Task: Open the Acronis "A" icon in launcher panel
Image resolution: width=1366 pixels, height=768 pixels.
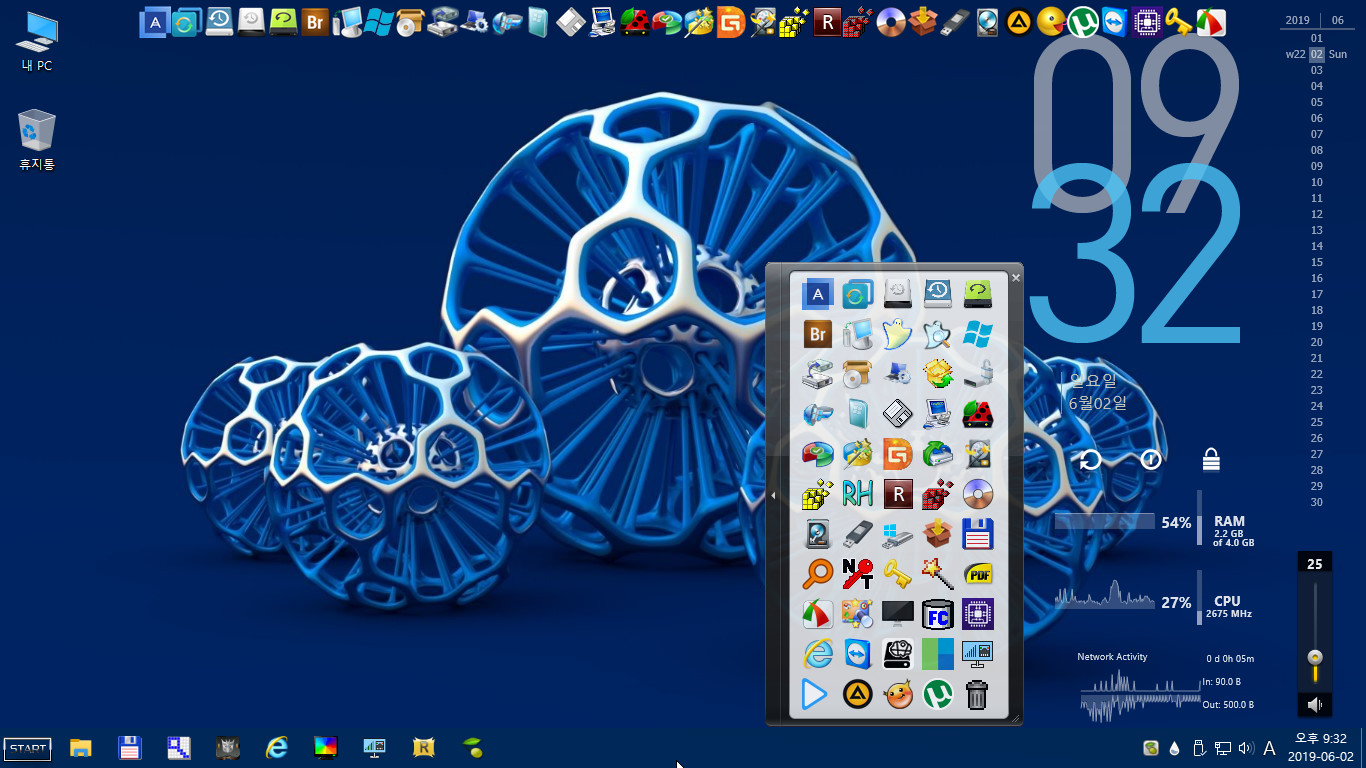Action: (818, 294)
